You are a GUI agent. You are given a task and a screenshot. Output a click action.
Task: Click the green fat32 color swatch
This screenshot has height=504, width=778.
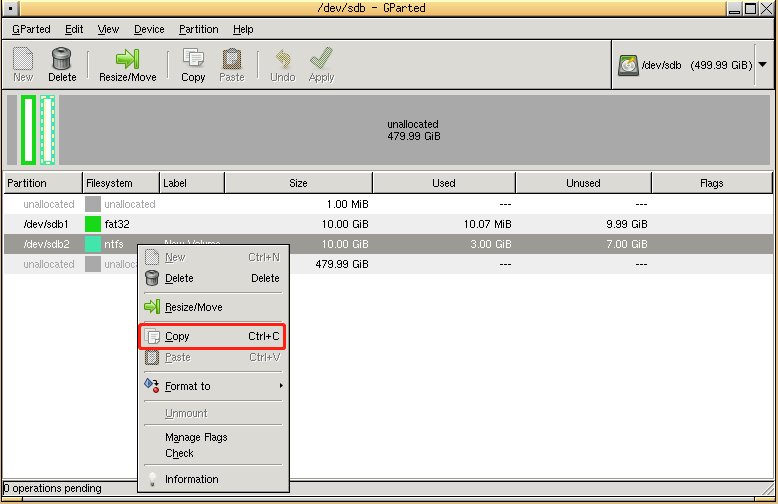click(x=93, y=224)
